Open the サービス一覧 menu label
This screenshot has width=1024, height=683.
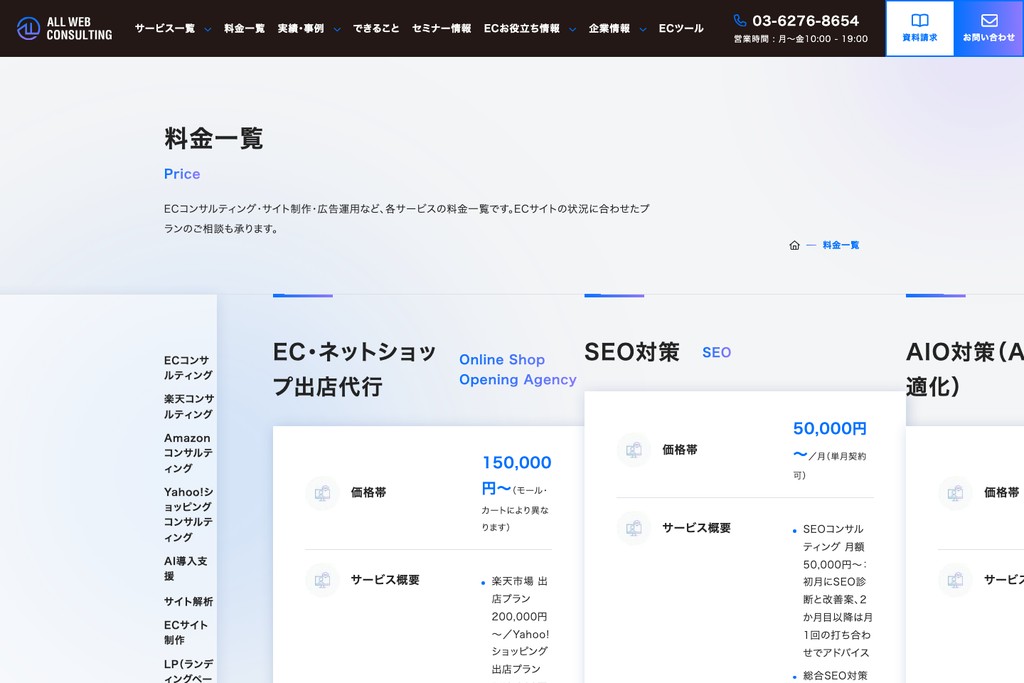tap(165, 28)
